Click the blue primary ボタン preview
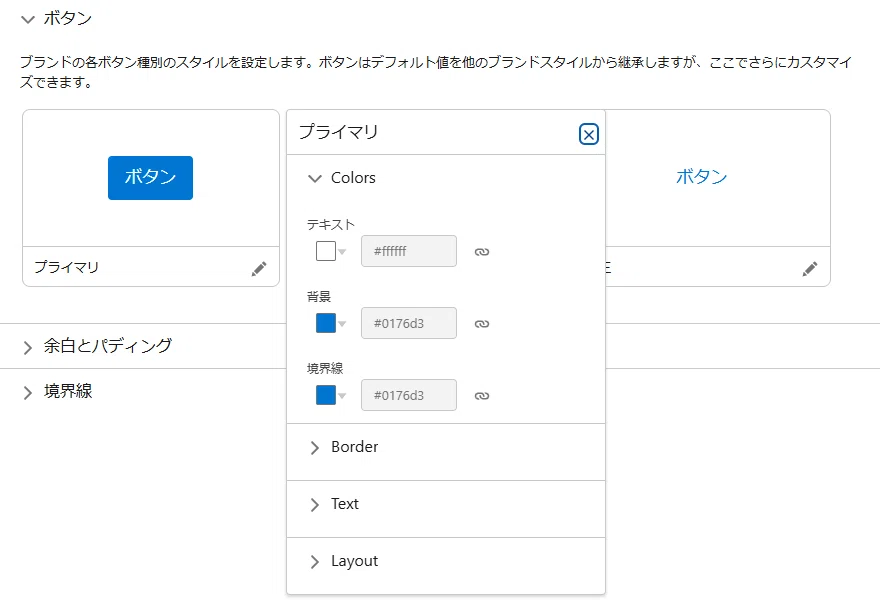The image size is (880, 612). 150,177
